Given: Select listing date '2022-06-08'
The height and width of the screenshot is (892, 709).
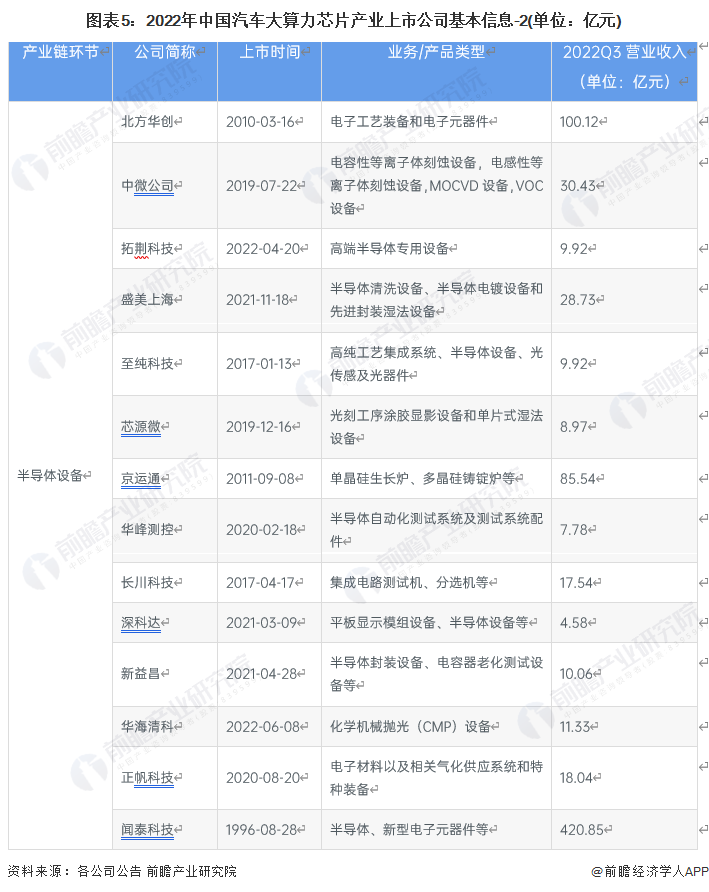Looking at the screenshot, I should pos(263,727).
